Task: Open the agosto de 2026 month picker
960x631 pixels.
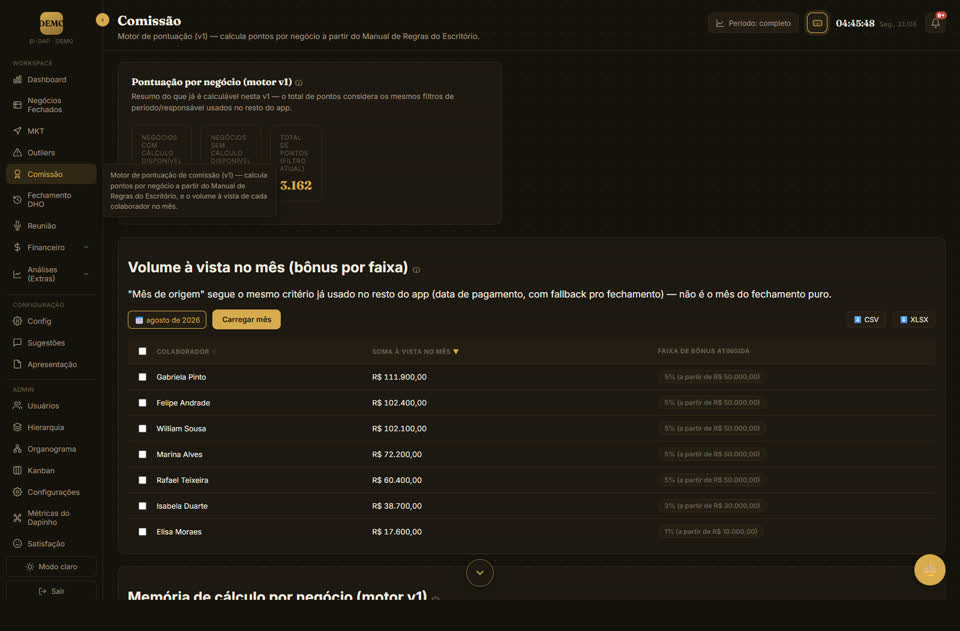Action: point(167,319)
